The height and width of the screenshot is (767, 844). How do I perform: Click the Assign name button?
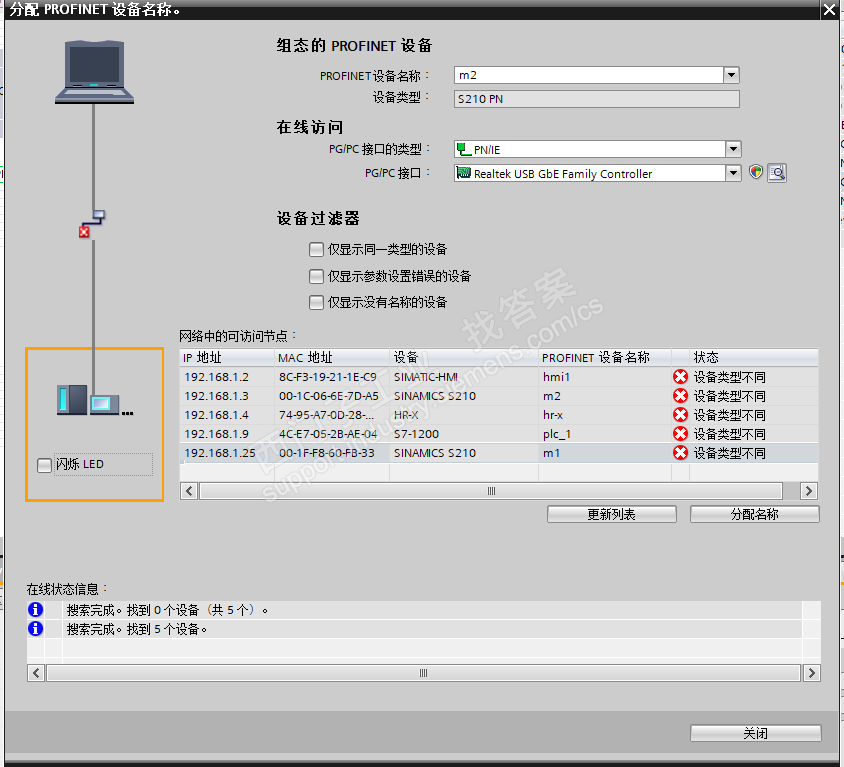[x=755, y=514]
